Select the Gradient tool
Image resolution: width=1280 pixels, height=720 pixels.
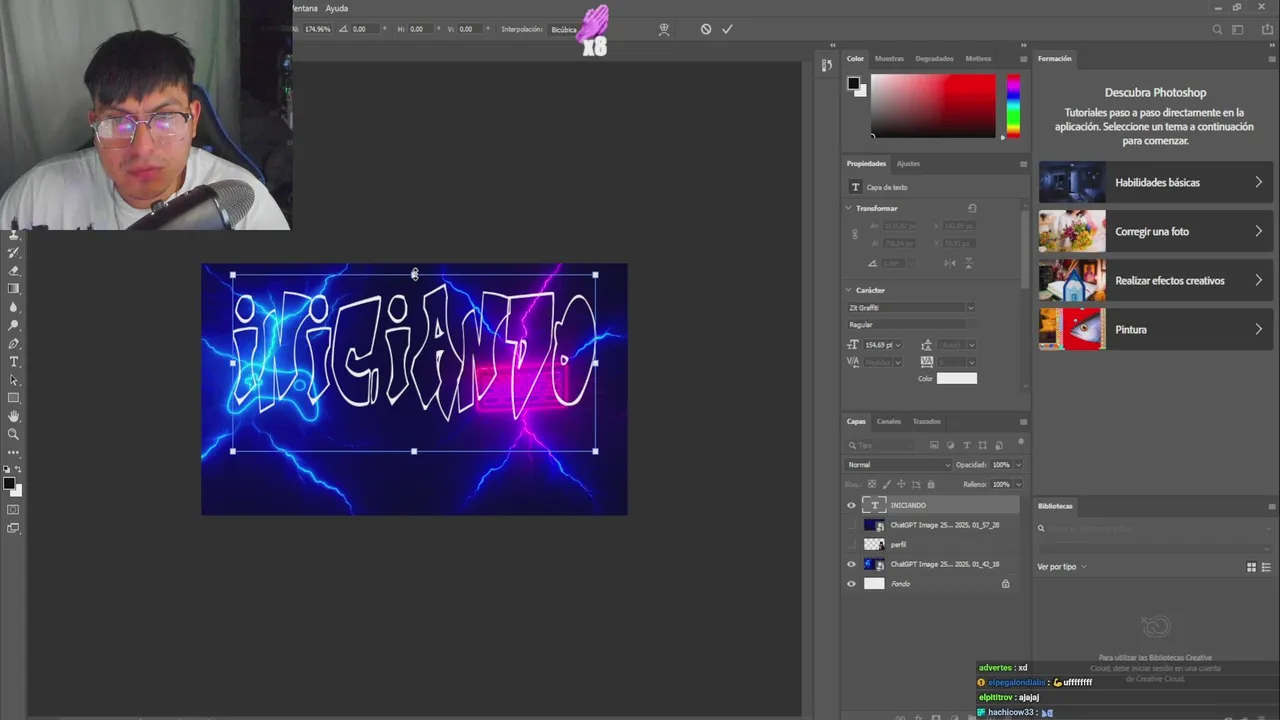[14, 289]
